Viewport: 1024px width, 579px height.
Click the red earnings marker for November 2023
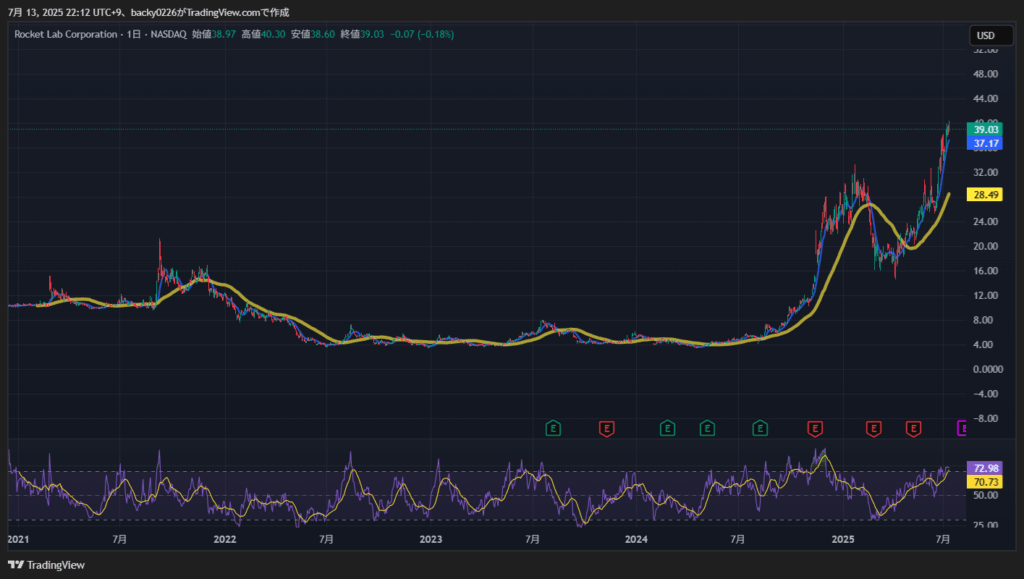pos(607,428)
